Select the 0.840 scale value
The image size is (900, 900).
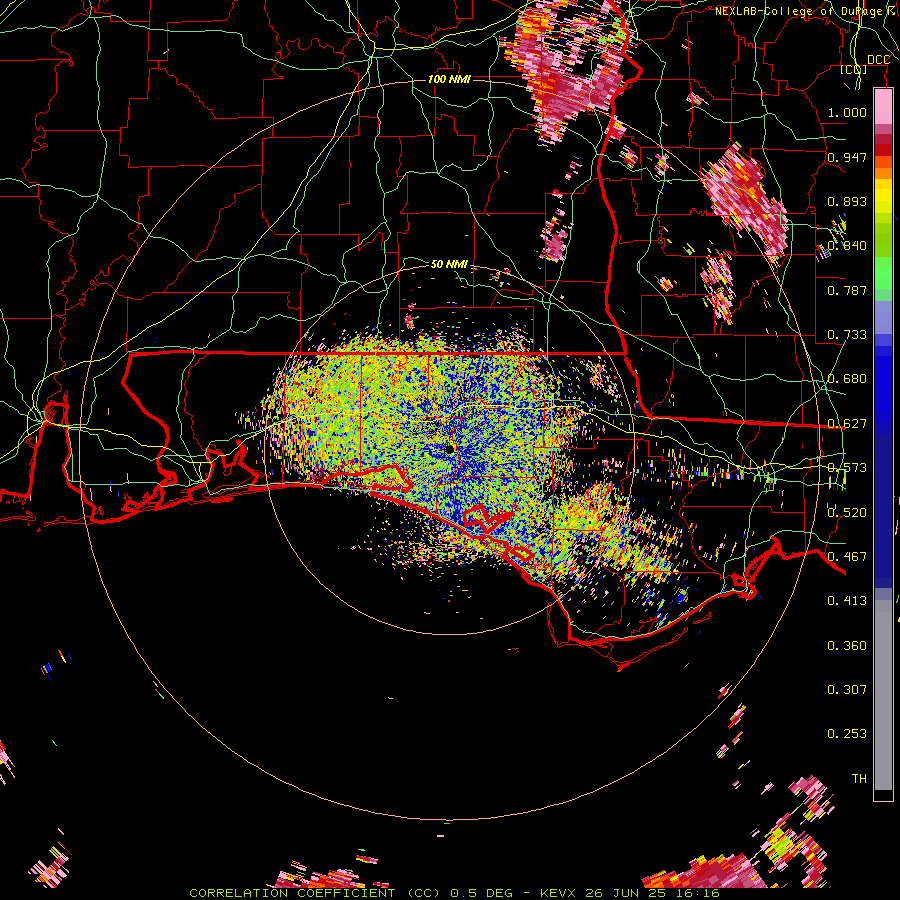[847, 246]
